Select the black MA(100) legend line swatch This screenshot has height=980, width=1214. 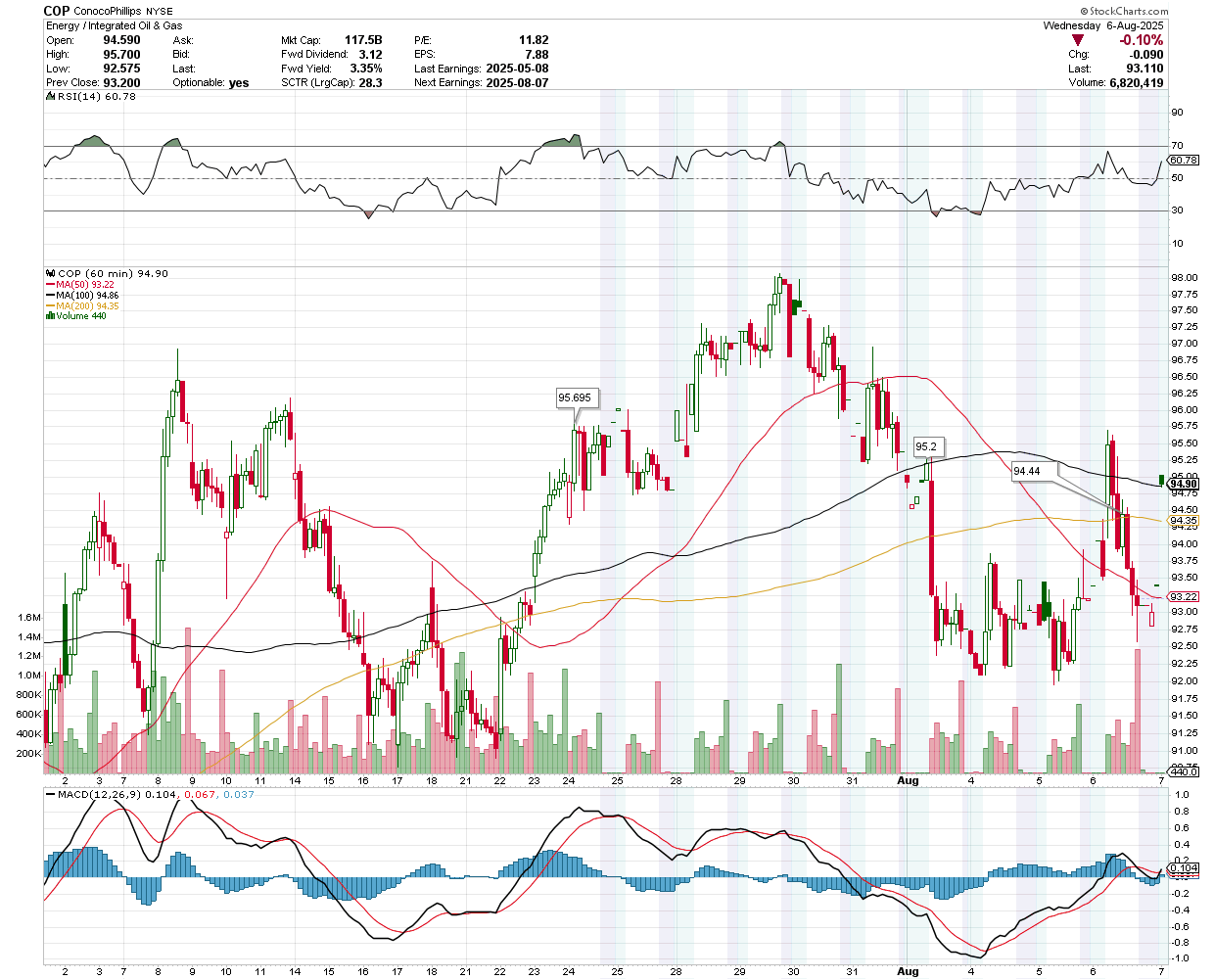point(51,296)
